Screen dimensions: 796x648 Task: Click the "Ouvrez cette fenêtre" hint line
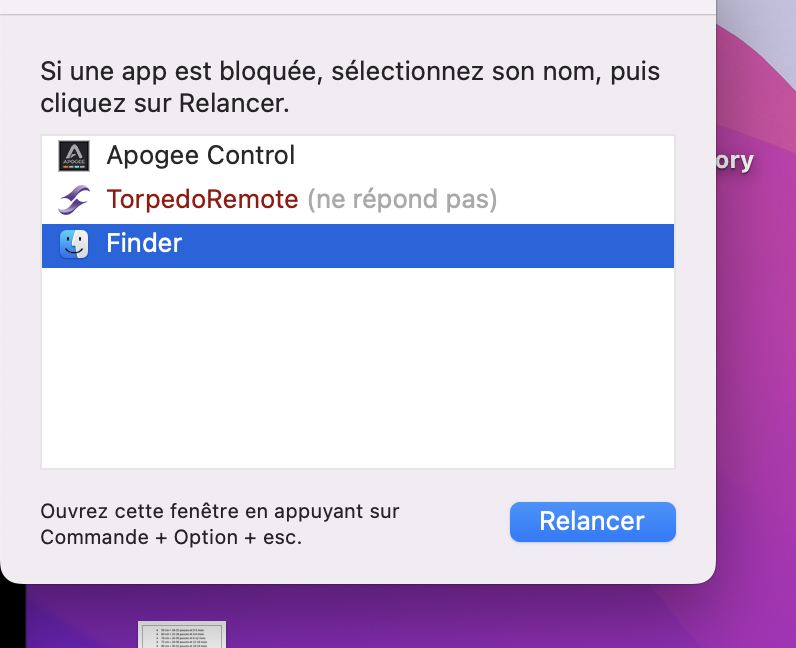pyautogui.click(x=219, y=511)
